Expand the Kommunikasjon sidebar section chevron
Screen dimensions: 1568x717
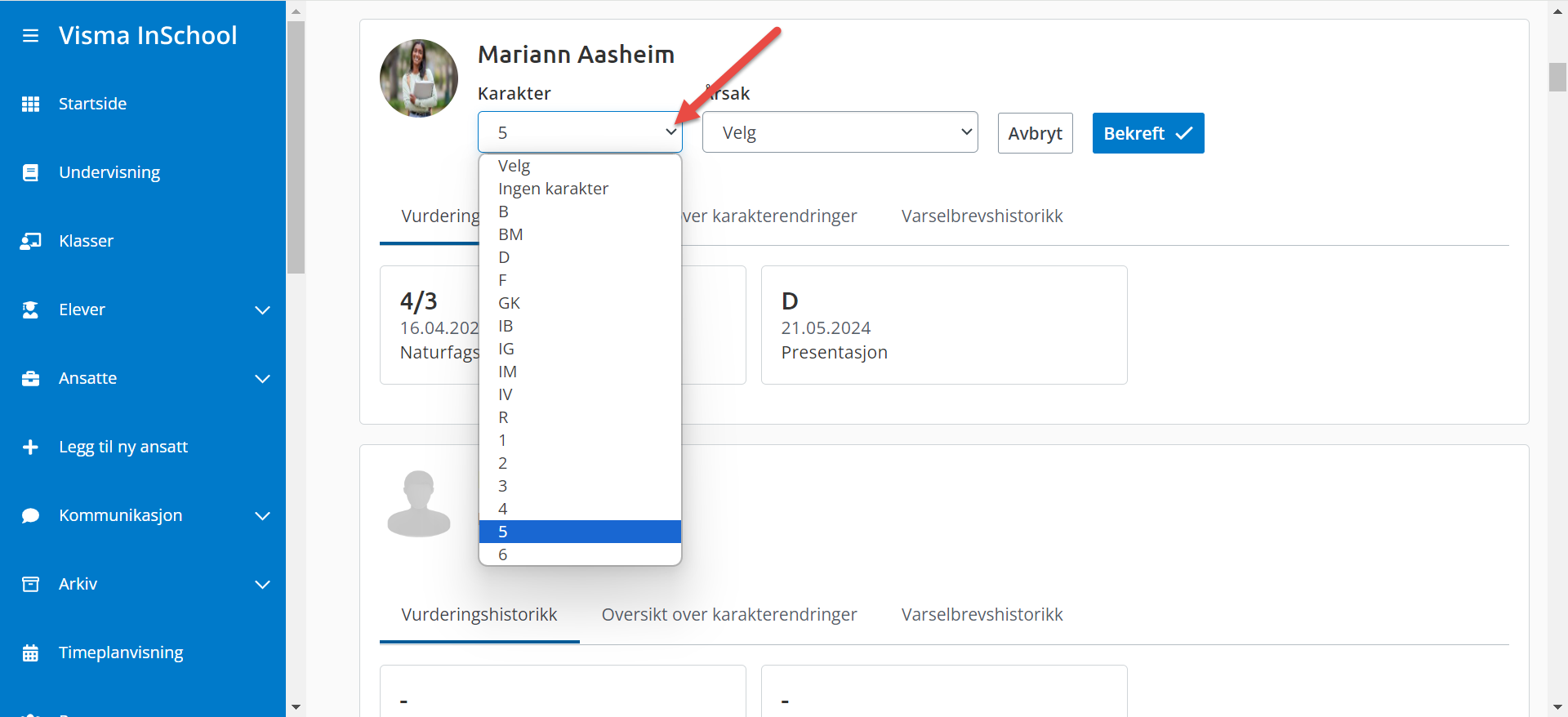click(262, 515)
